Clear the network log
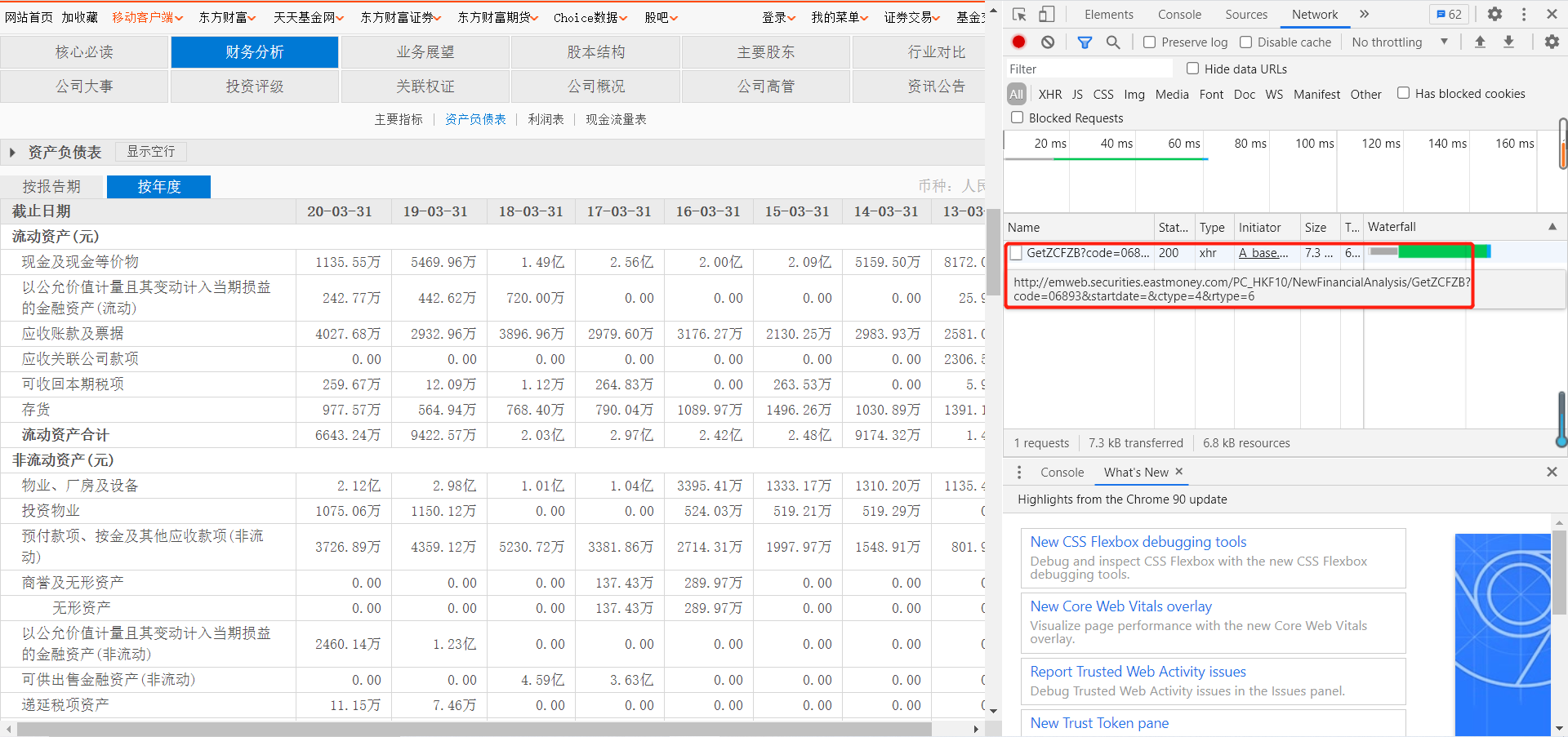 (1048, 42)
